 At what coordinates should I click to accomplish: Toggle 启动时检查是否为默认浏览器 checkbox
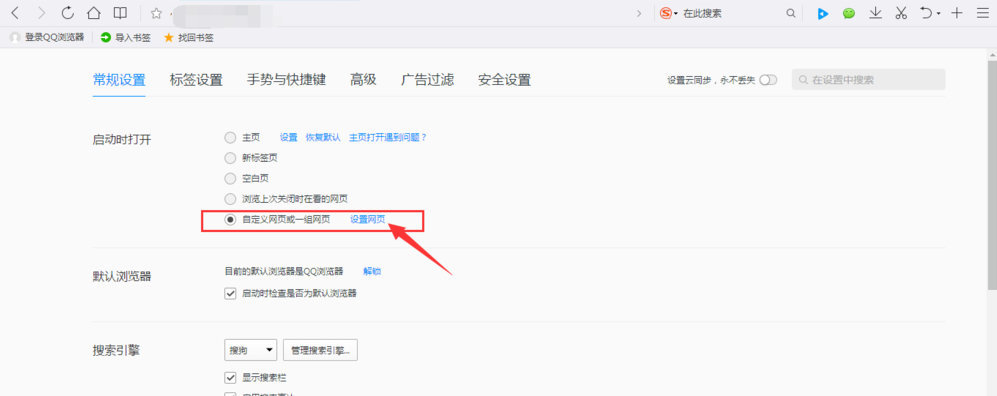[x=230, y=294]
